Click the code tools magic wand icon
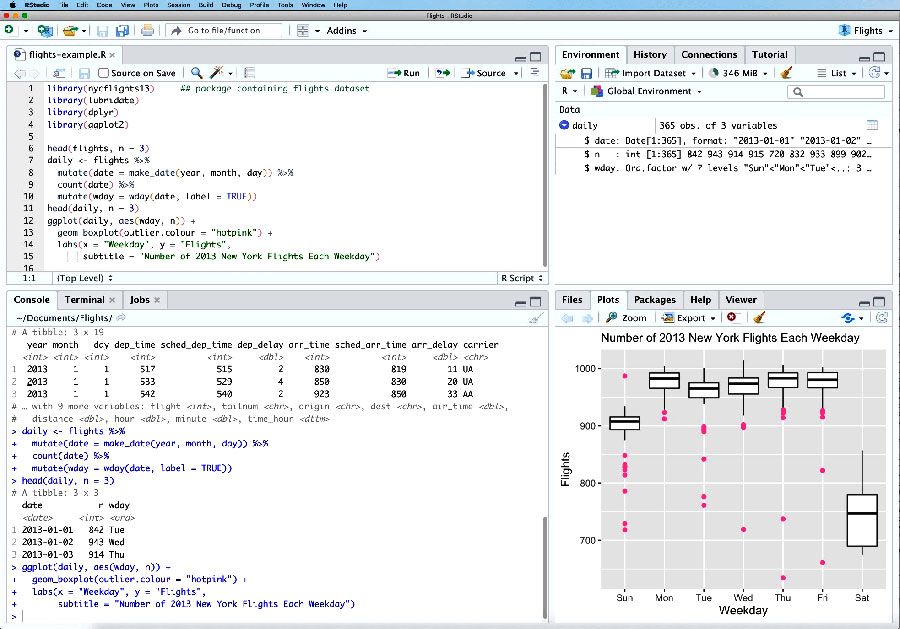 216,73
